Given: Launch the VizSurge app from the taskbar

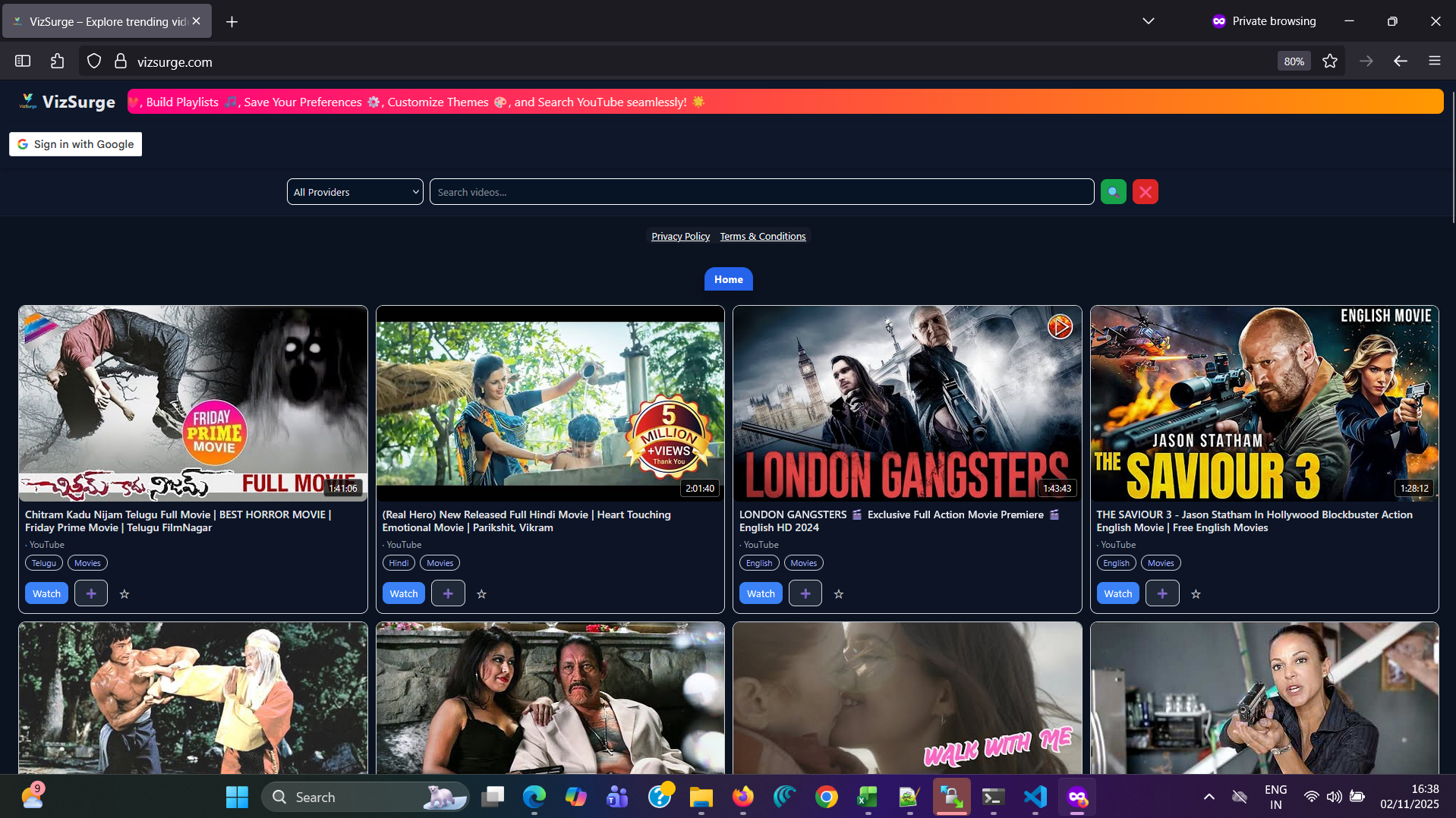Looking at the screenshot, I should pyautogui.click(x=1077, y=797).
